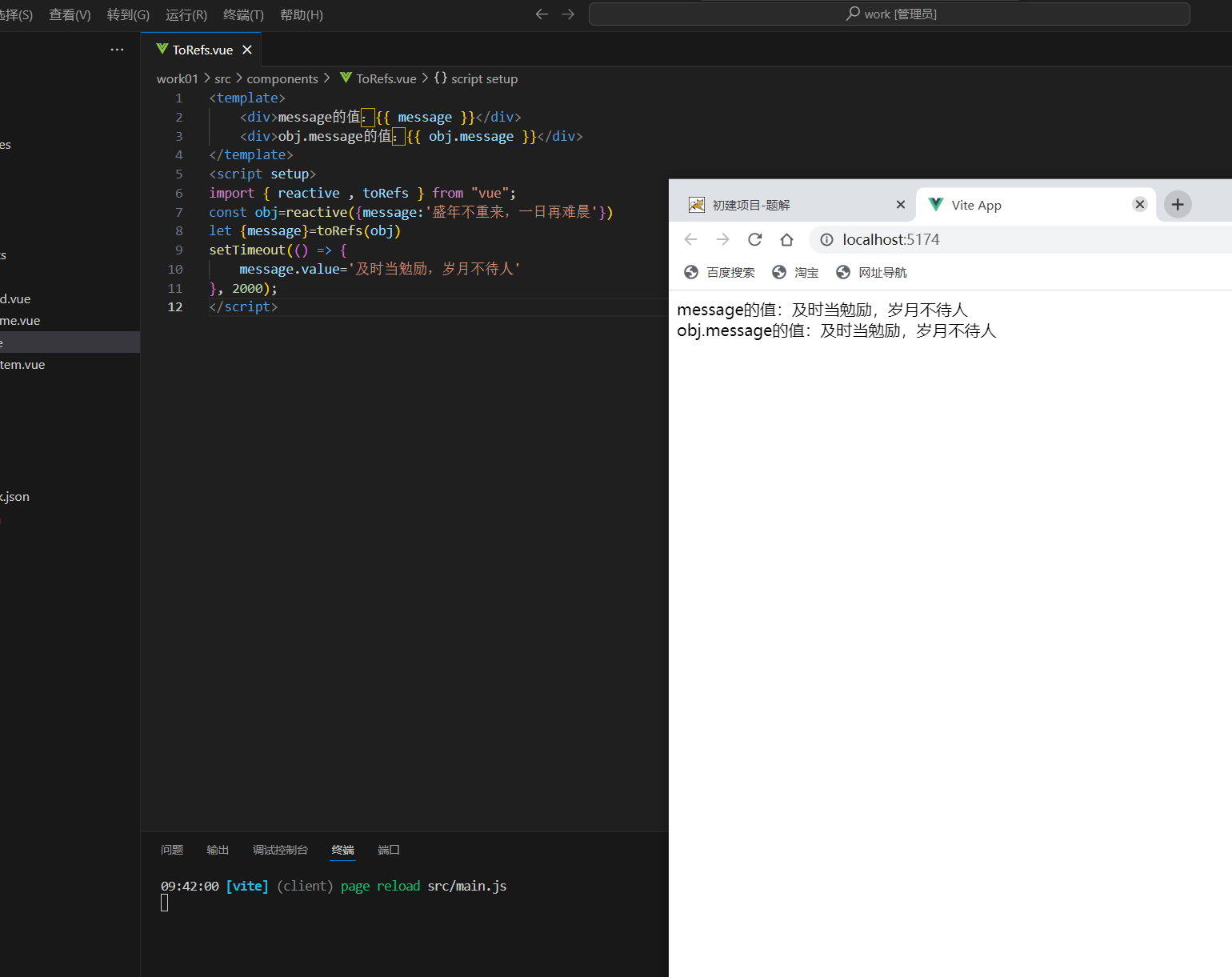Select the Vite App browser tab
Viewport: 1232px width, 977px height.
(1036, 205)
